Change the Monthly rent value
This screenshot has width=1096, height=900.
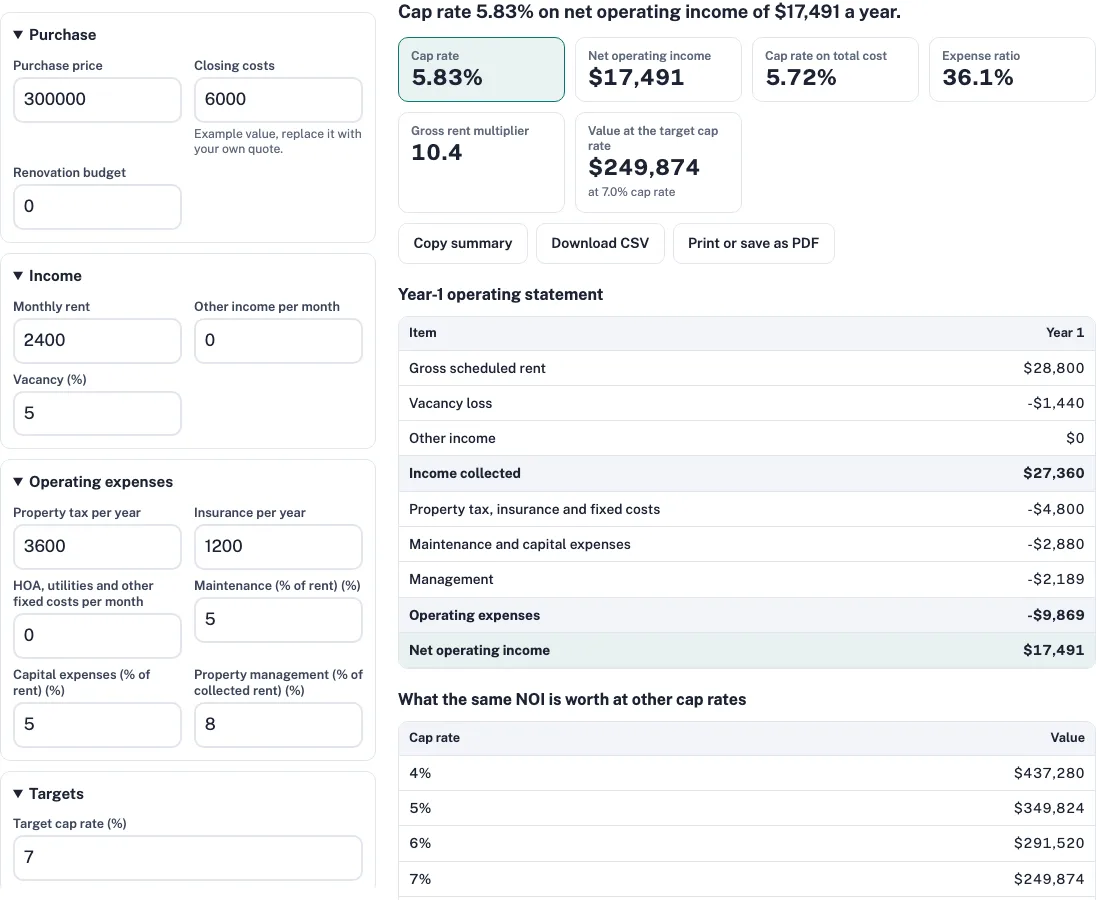coord(97,340)
